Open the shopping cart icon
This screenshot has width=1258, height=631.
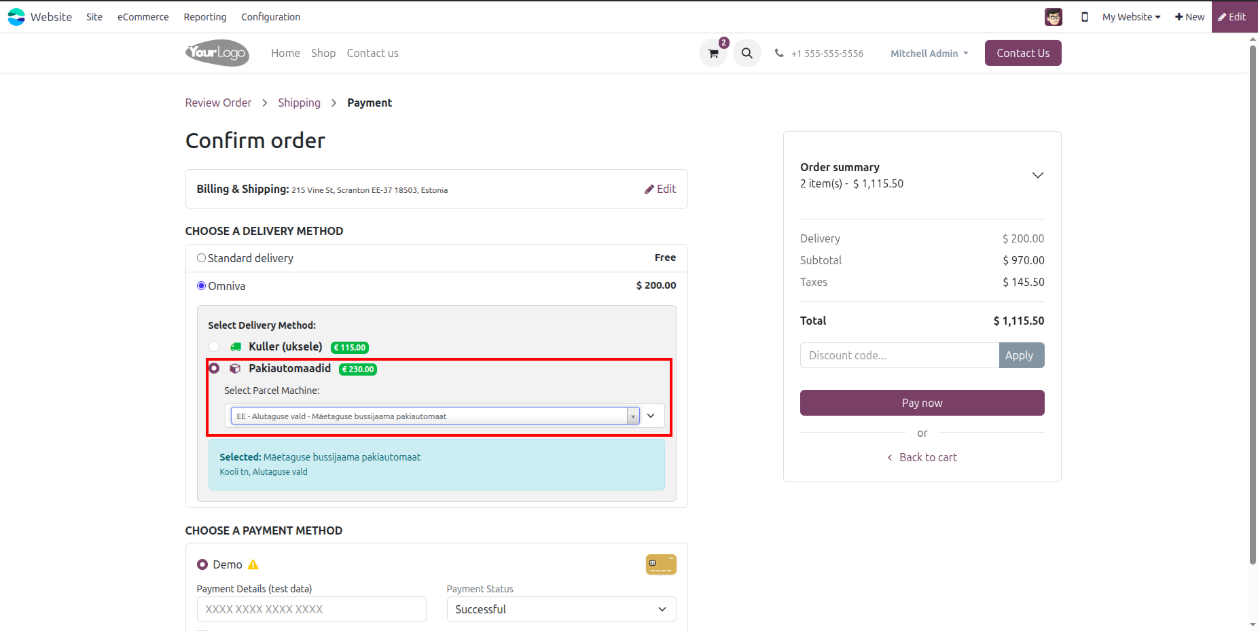tap(713, 54)
